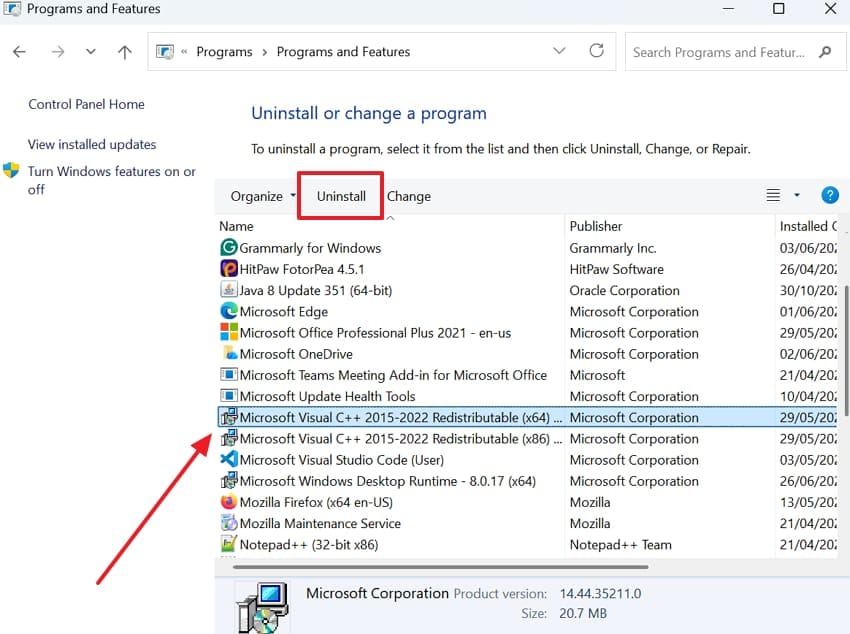Select 'Notepad++ (32-bit x86)' entry
The height and width of the screenshot is (634, 850).
[309, 545]
